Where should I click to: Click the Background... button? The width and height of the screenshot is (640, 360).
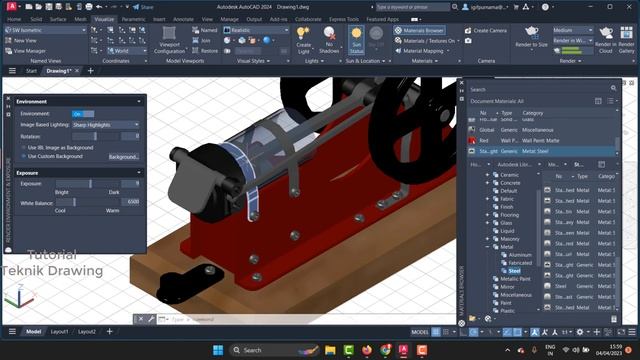(x=124, y=157)
